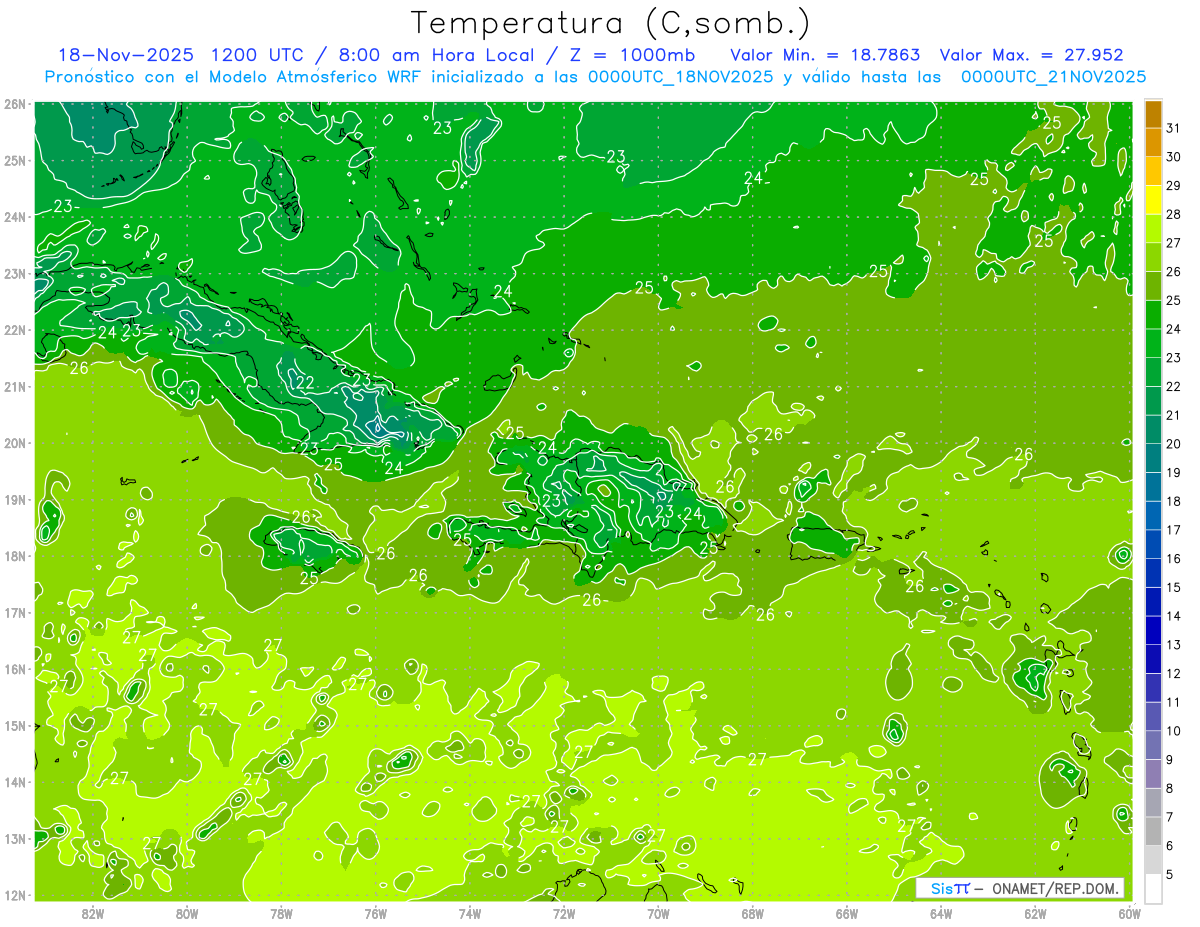The image size is (1200, 927).
Task: Click the "17N" latitude axis label
Action: (14, 612)
